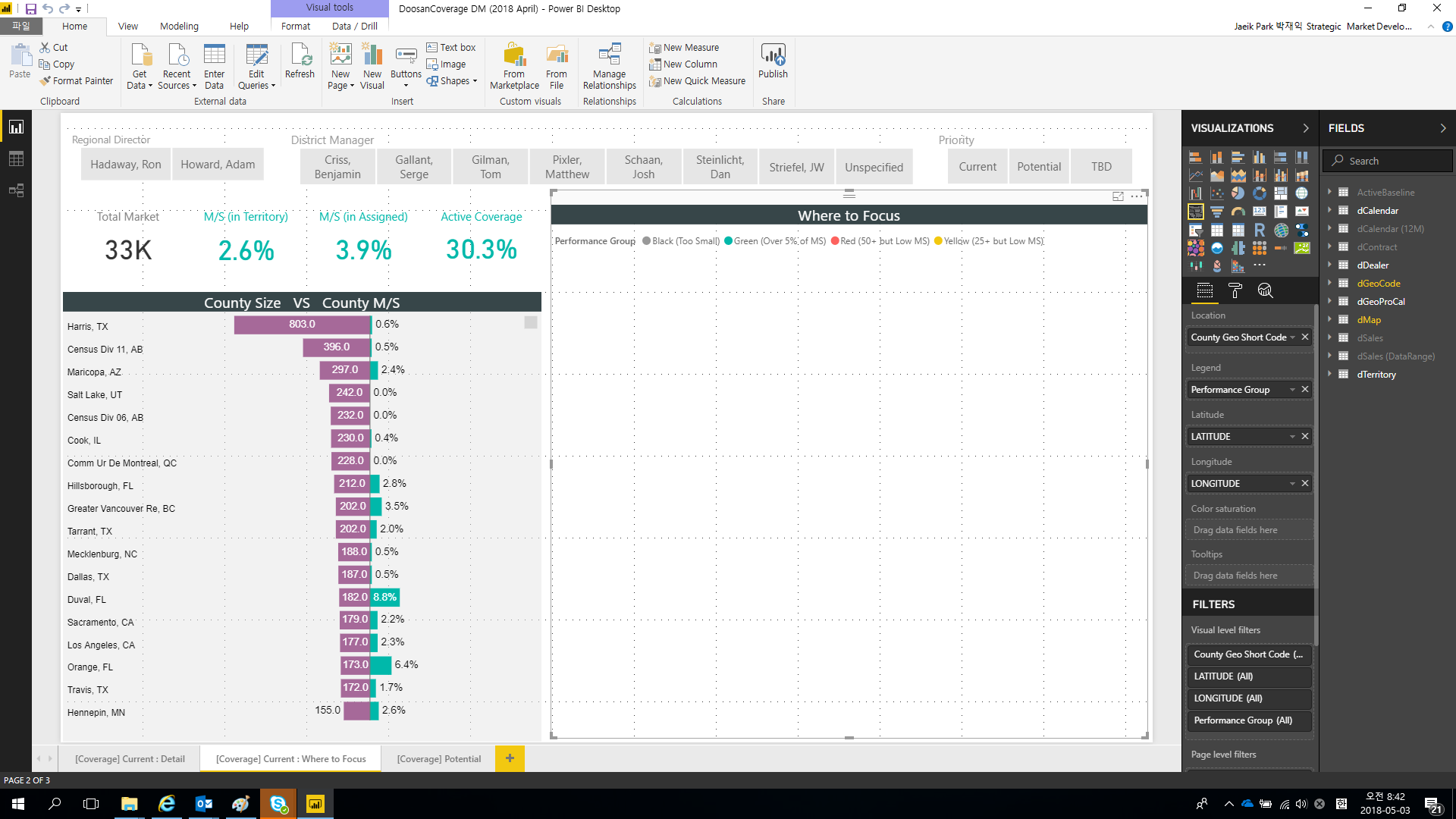The height and width of the screenshot is (819, 1456).
Task: Open the County Geo Short Code field dropdown
Action: coord(1292,337)
